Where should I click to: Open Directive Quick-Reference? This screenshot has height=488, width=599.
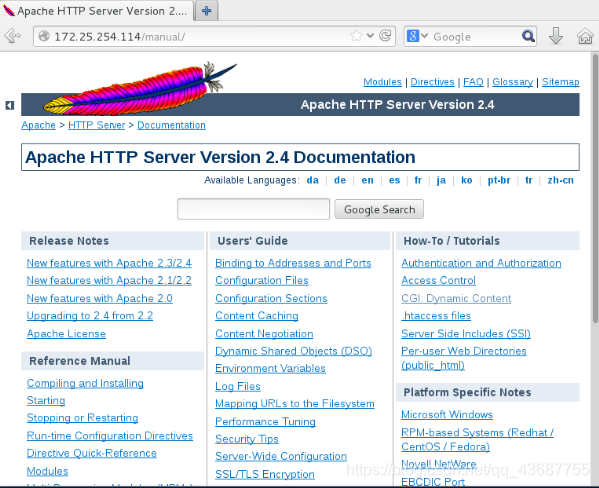point(92,453)
